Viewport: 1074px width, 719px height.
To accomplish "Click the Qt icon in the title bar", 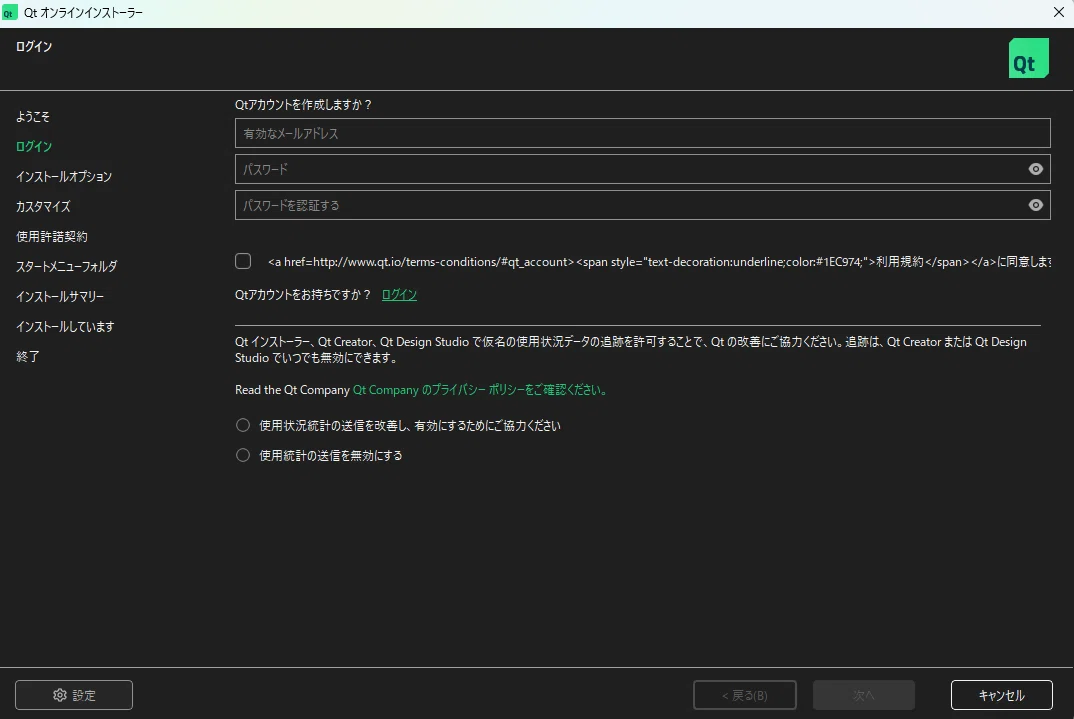I will 9,13.
